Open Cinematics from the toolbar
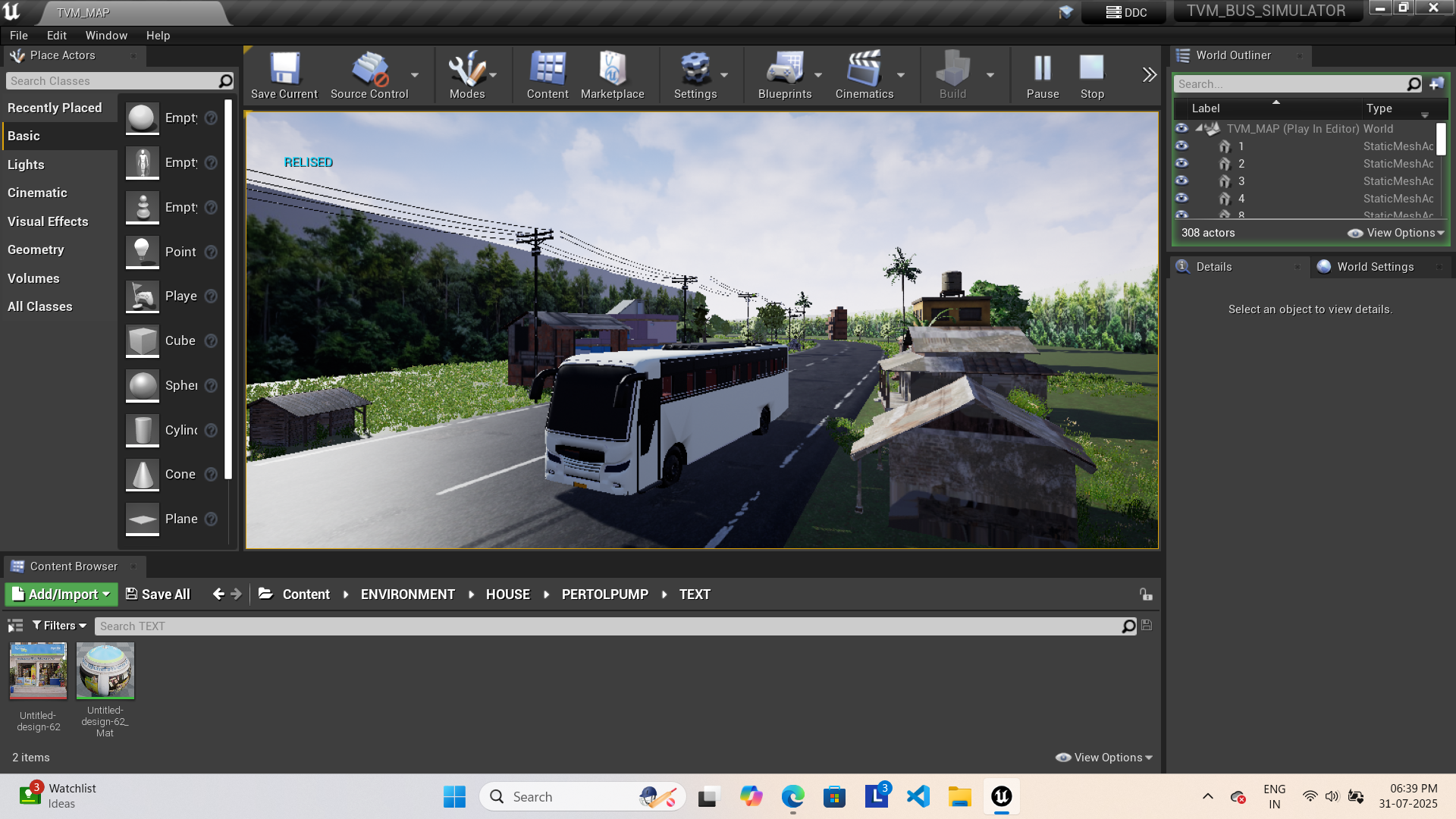The image size is (1456, 819). pos(864,75)
